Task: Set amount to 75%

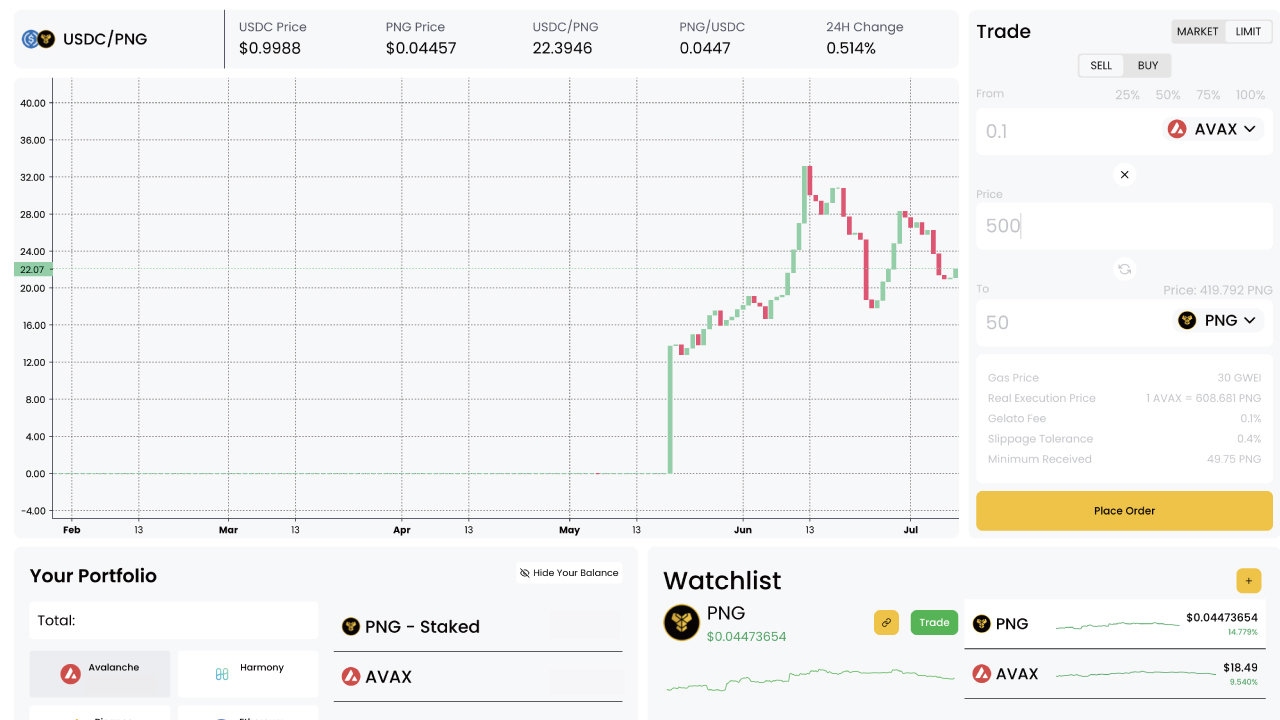Action: point(1208,95)
